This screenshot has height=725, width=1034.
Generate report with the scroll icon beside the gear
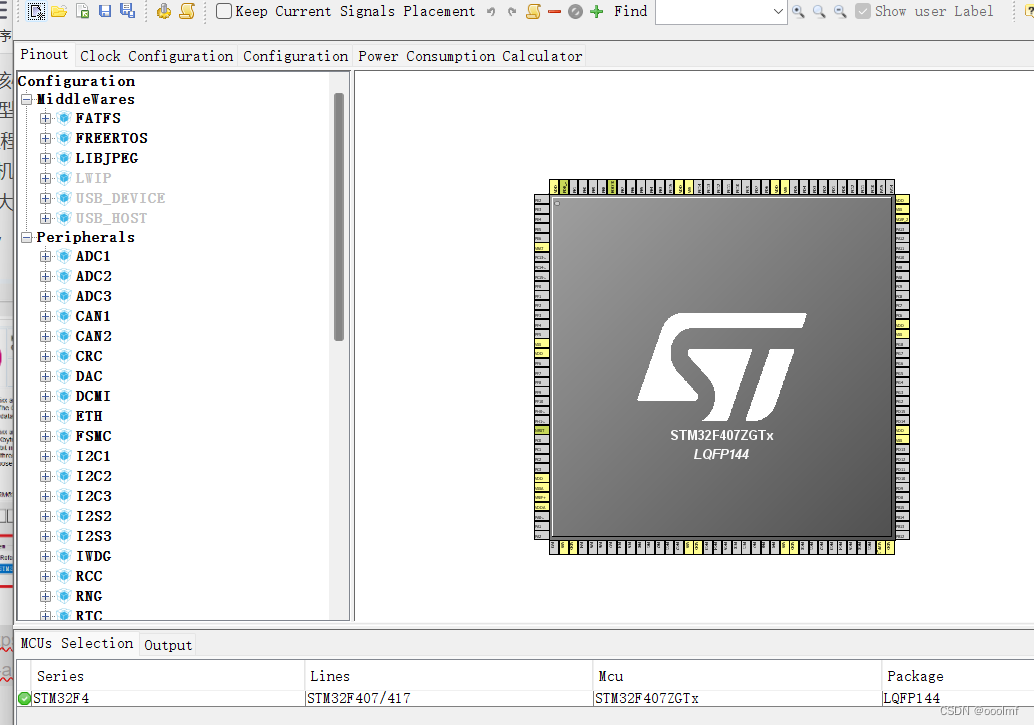(187, 11)
